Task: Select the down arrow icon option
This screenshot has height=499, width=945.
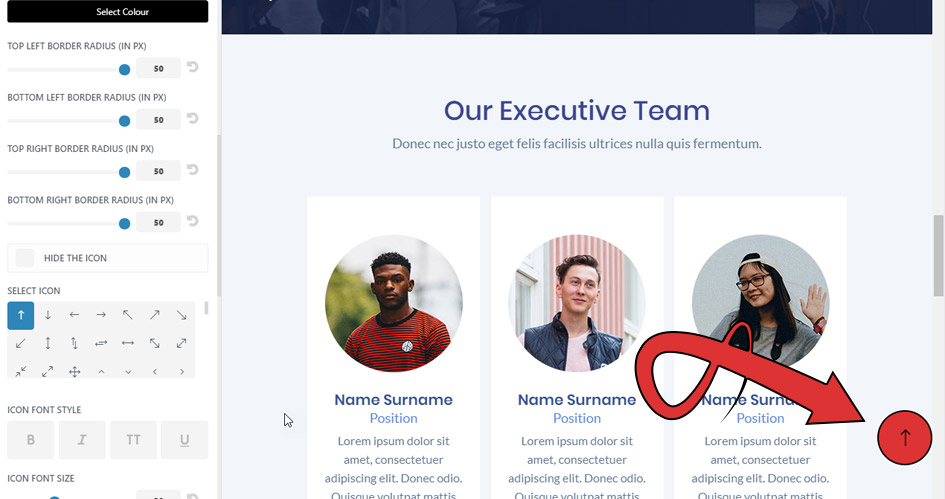Action: 48,315
